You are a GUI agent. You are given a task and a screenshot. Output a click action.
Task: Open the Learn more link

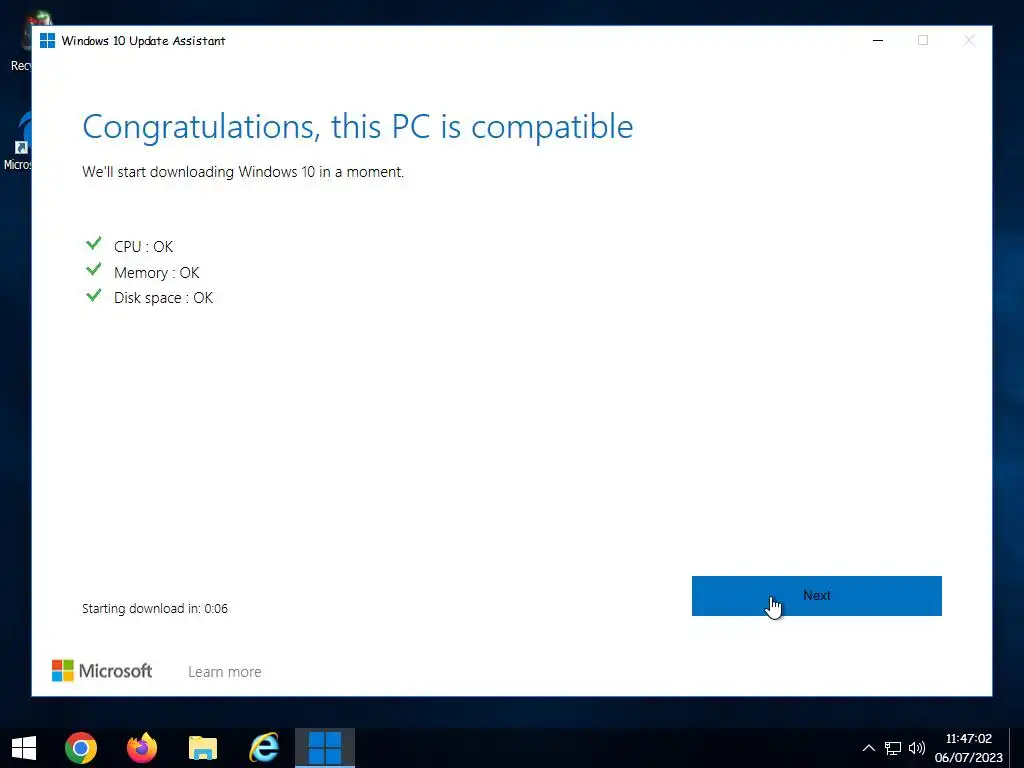[225, 671]
